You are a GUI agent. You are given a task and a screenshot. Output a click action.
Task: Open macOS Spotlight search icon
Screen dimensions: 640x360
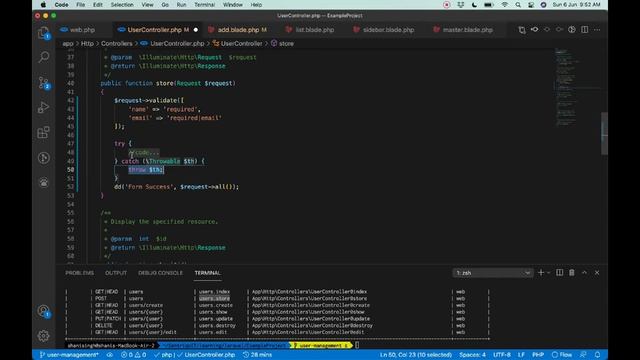click(518, 5)
